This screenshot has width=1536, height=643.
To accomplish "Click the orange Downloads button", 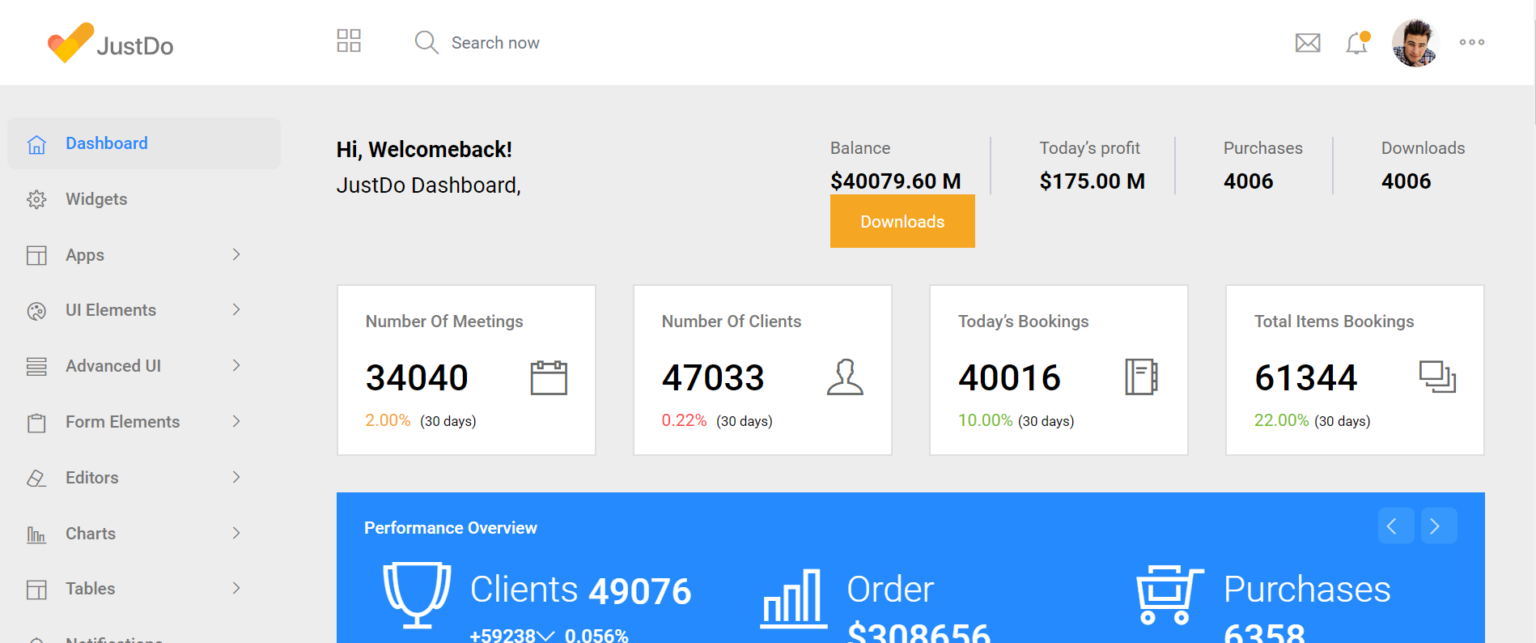I will (902, 221).
